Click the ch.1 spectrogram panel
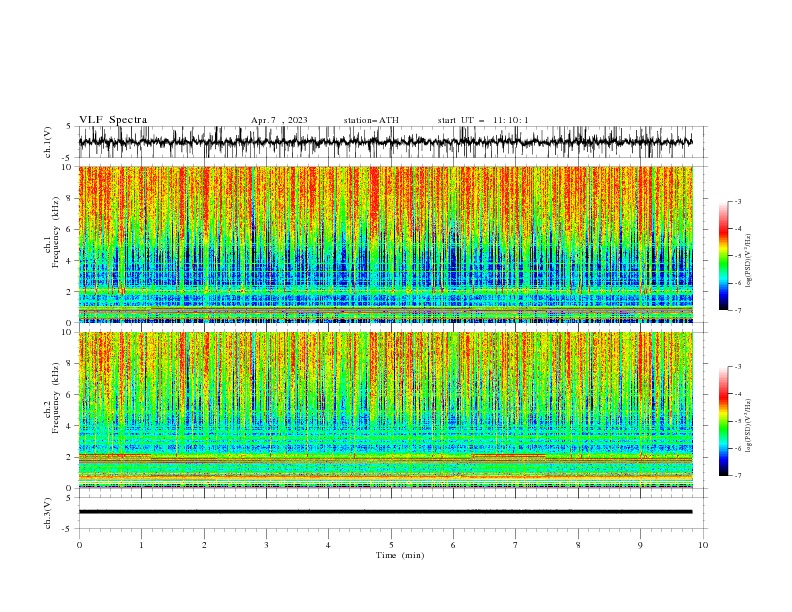The height and width of the screenshot is (612, 792). tap(385, 244)
